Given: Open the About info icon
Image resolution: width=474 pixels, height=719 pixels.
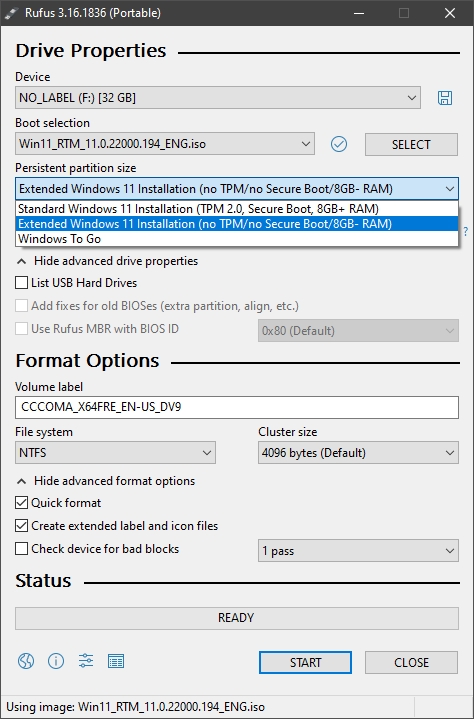Looking at the screenshot, I should [56, 661].
